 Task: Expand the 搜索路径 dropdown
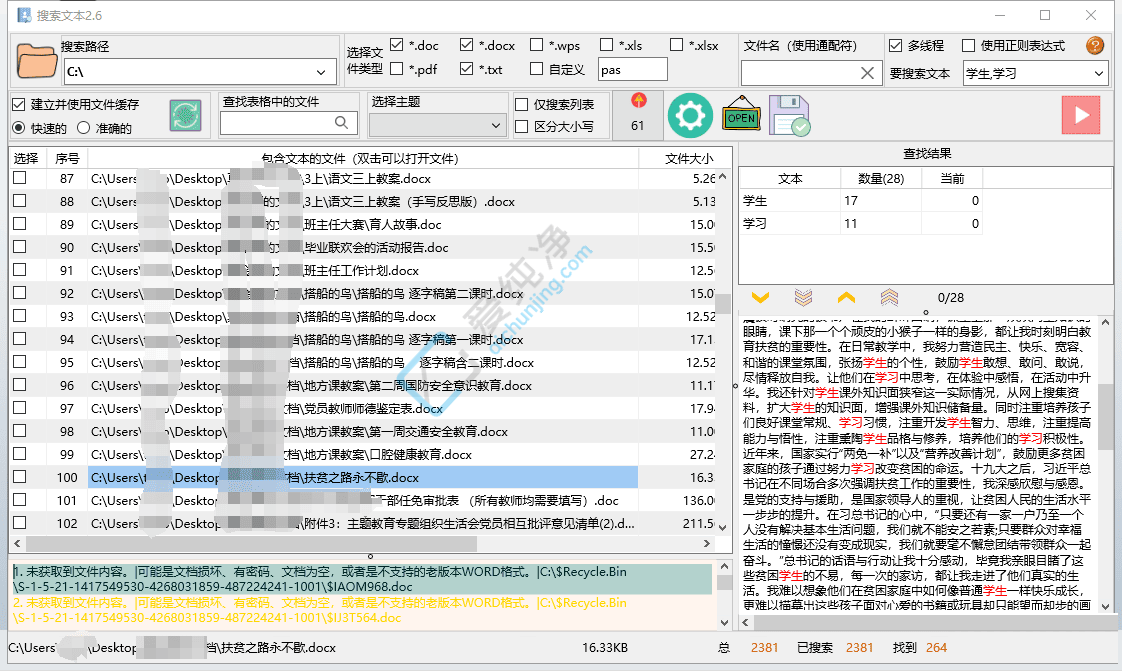322,72
